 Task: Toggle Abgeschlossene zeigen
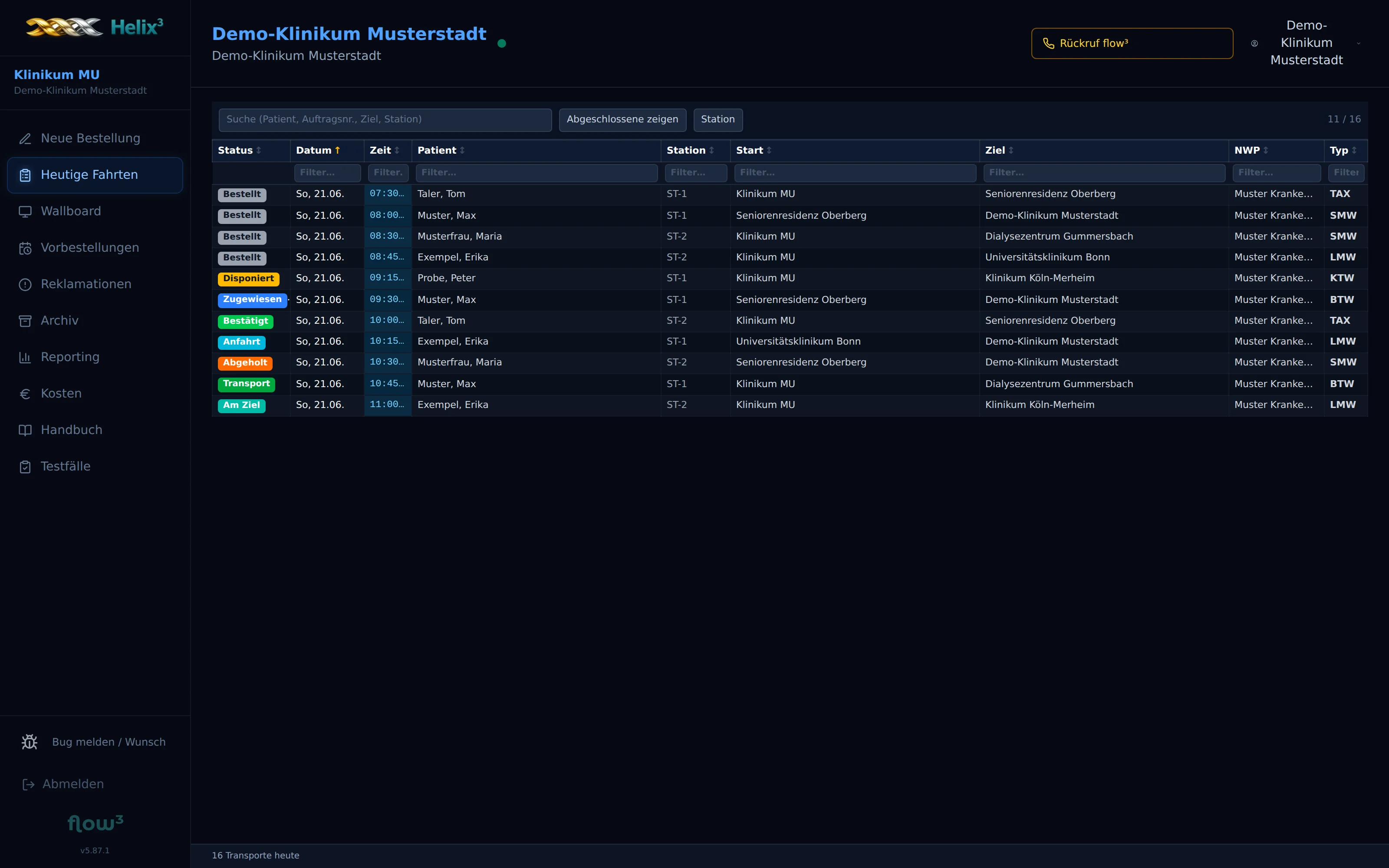click(622, 119)
